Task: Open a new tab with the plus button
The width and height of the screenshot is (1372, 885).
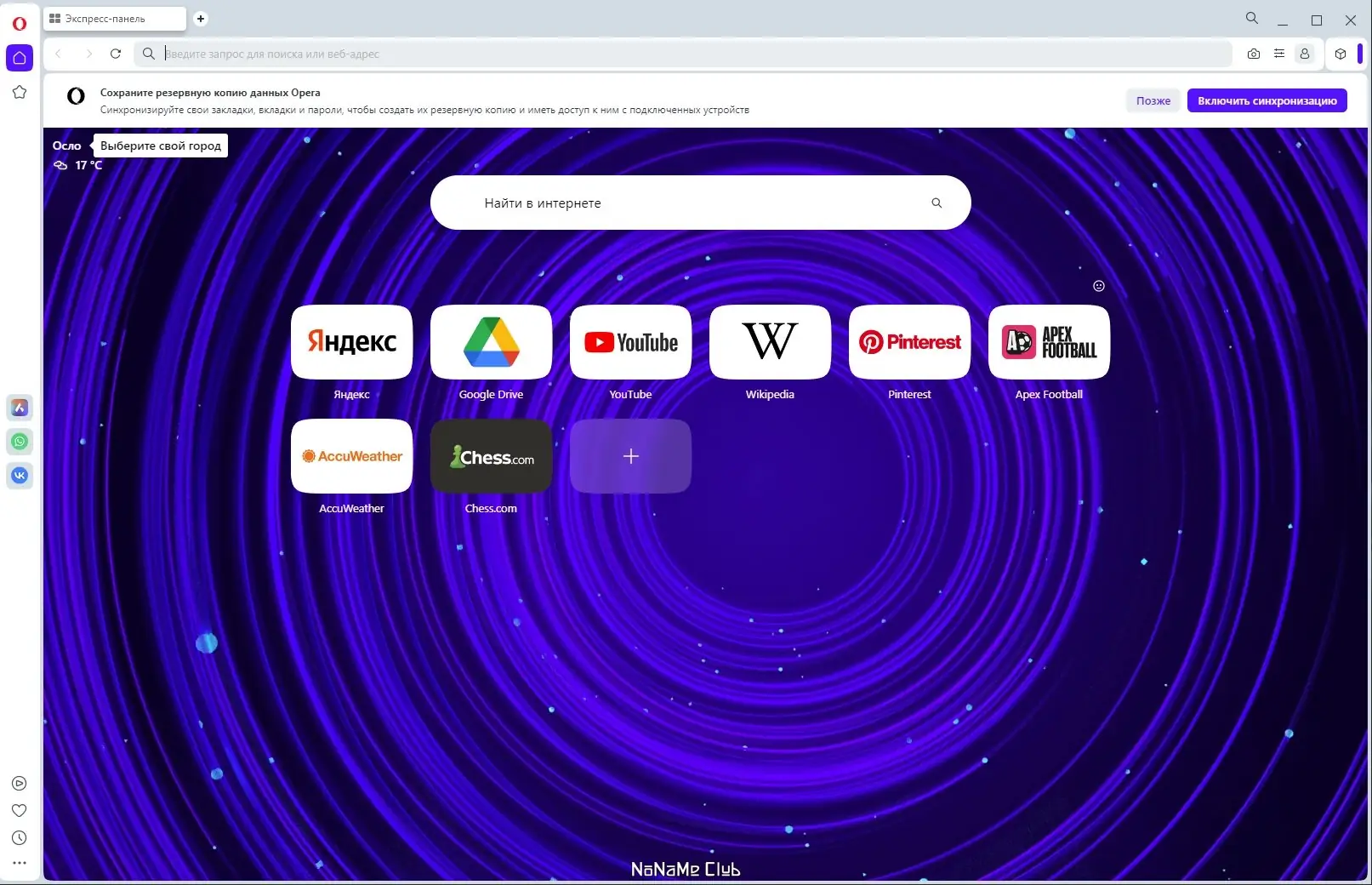Action: pos(201,19)
